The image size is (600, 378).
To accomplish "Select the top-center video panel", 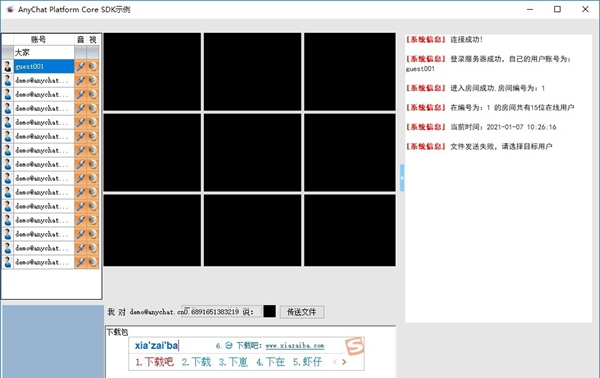I will 253,72.
